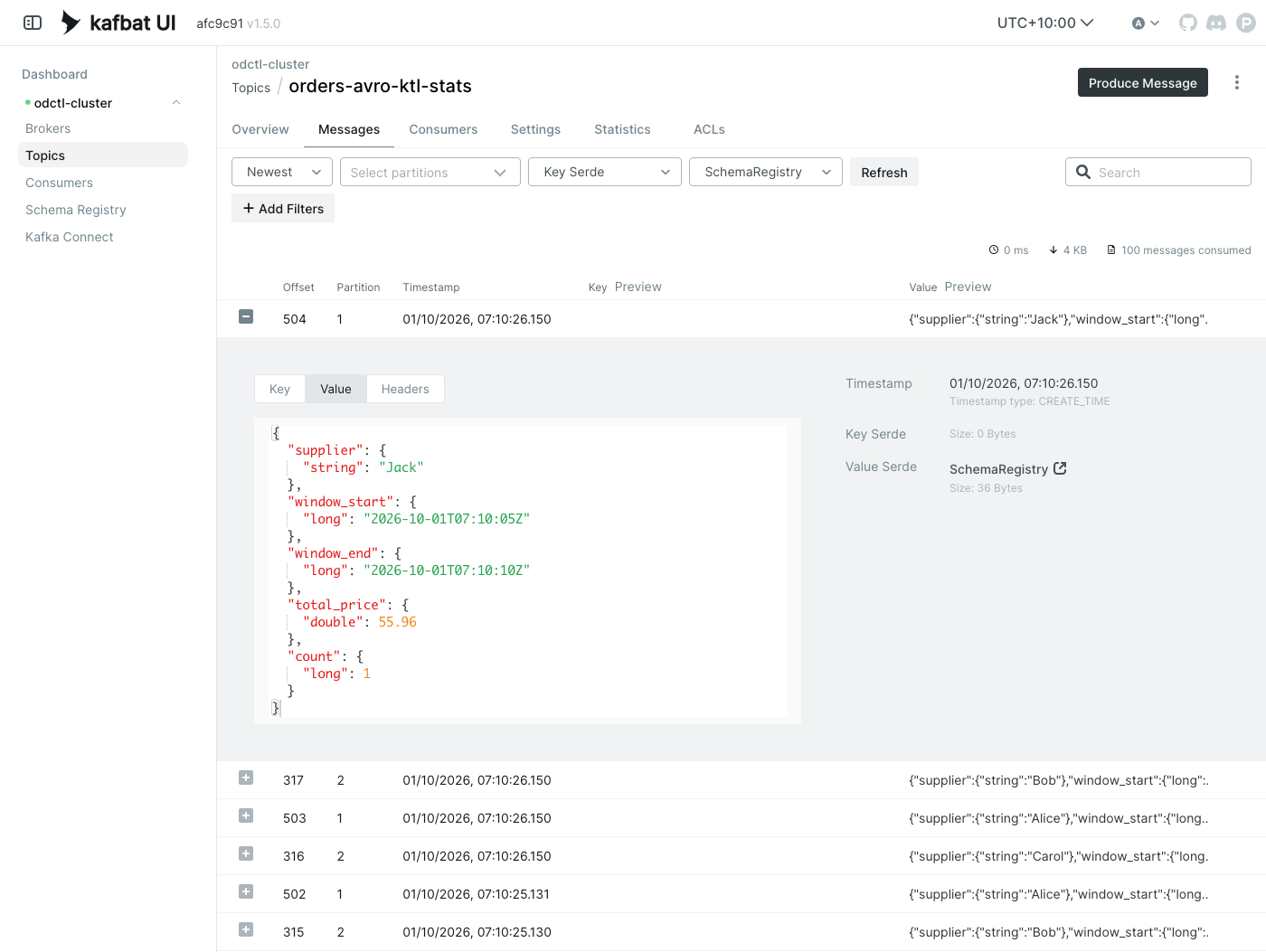
Task: Toggle the sidebar panel icon
Action: pyautogui.click(x=33, y=23)
